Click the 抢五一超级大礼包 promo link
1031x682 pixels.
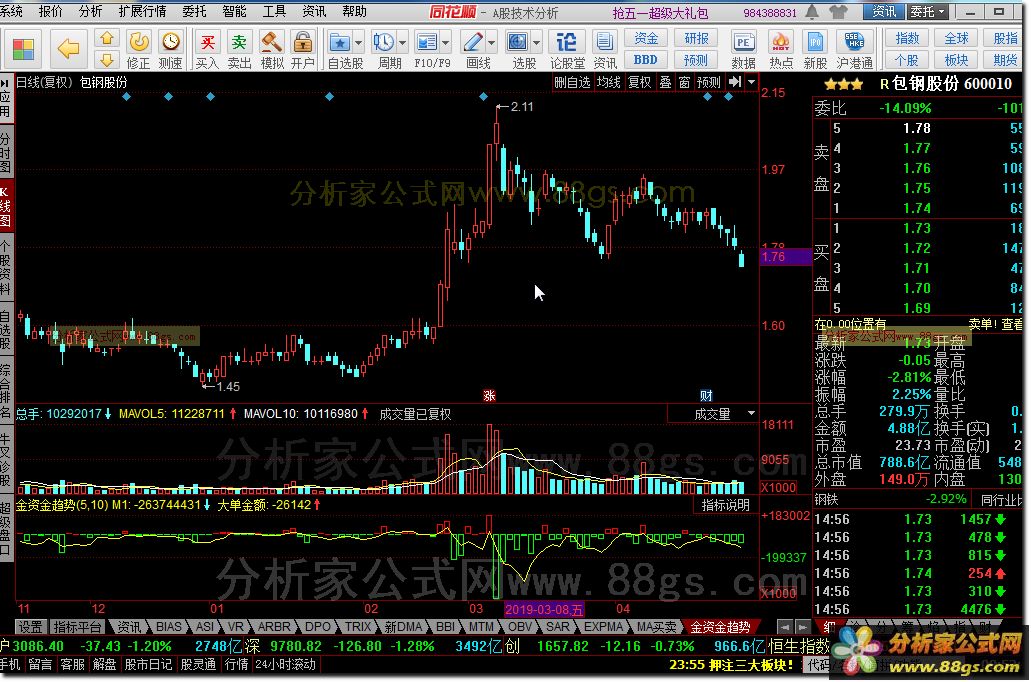point(660,12)
